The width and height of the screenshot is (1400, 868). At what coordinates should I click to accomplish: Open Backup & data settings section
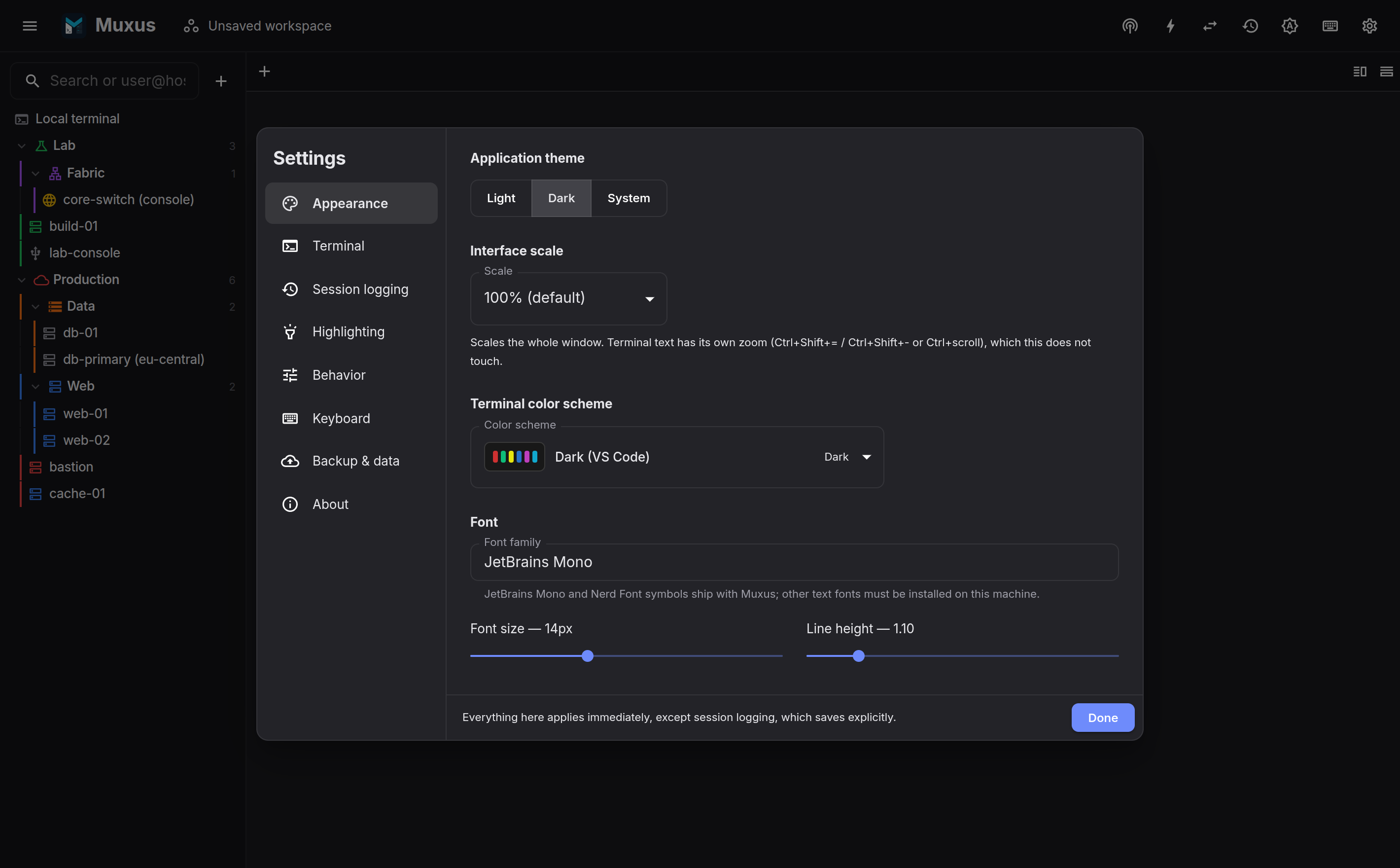[x=351, y=461]
